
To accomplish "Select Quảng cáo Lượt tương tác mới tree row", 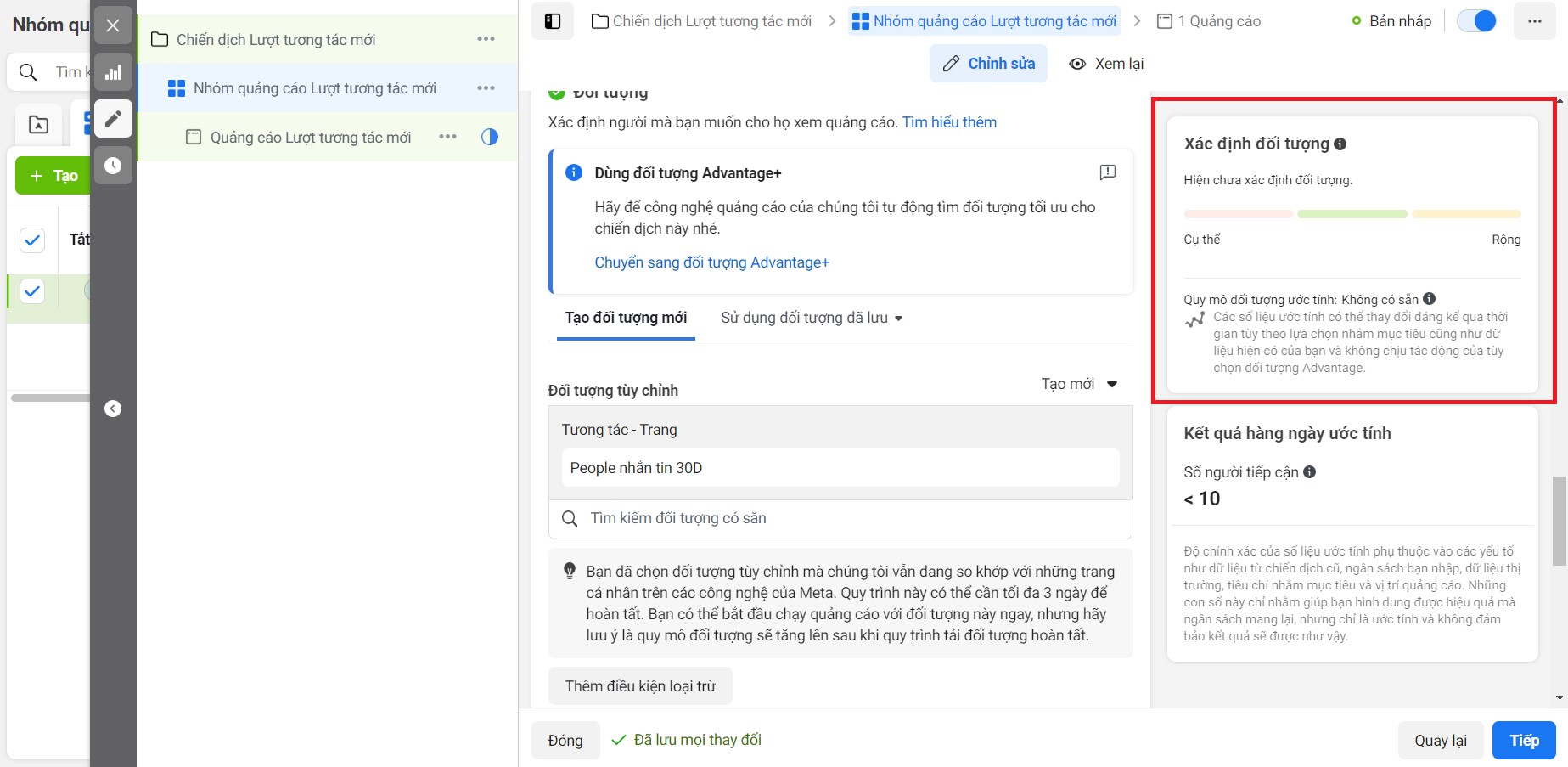I will (328, 137).
